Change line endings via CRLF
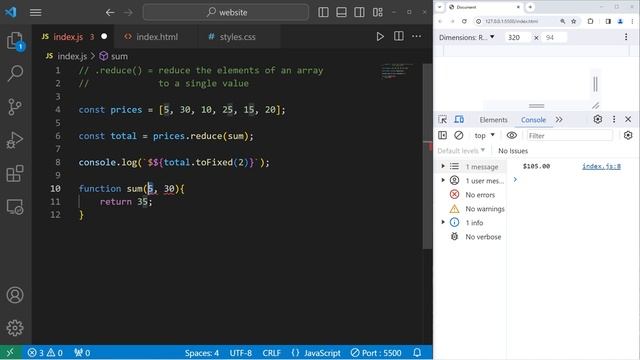640x360 pixels. click(x=271, y=353)
